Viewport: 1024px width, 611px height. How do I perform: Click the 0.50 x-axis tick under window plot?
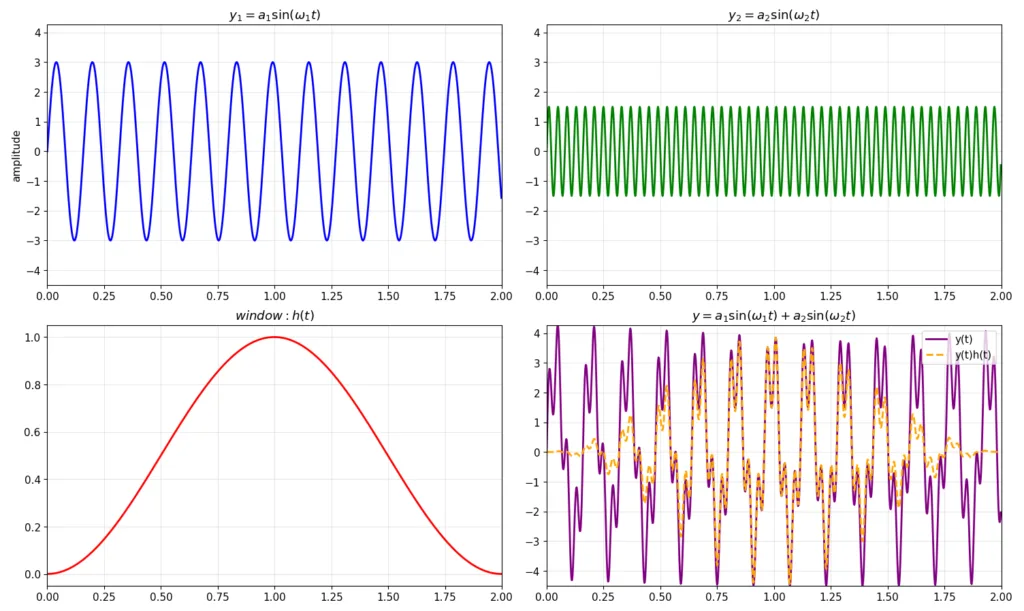(160, 597)
